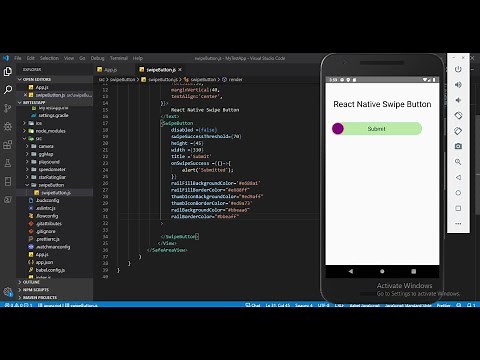Image resolution: width=480 pixels, height=360 pixels.
Task: Open the Edit menu
Action: (x=31, y=58)
